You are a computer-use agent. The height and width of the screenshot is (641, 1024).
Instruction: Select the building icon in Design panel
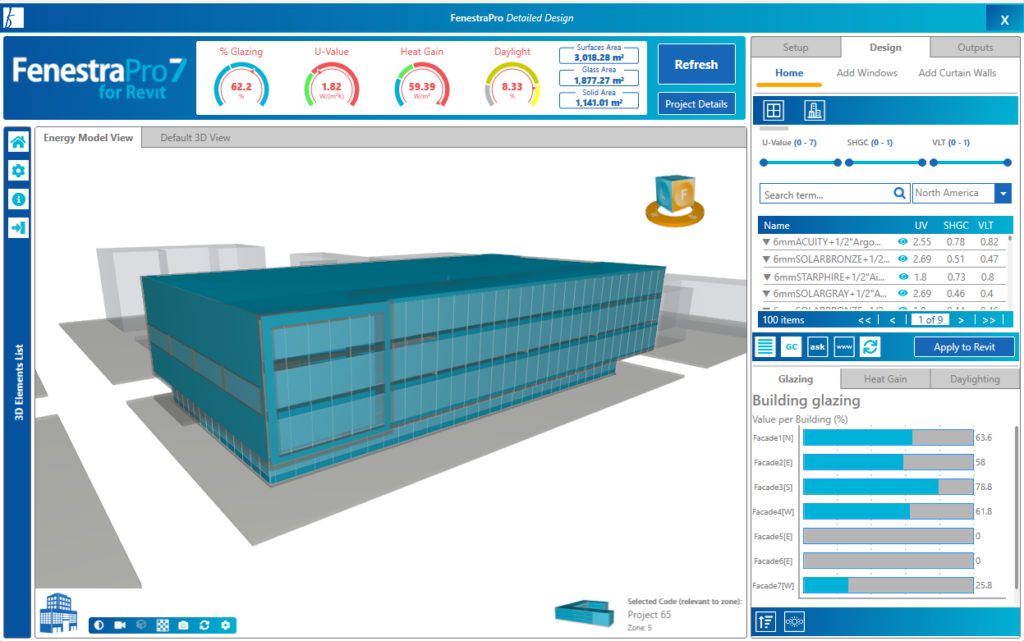[x=814, y=110]
